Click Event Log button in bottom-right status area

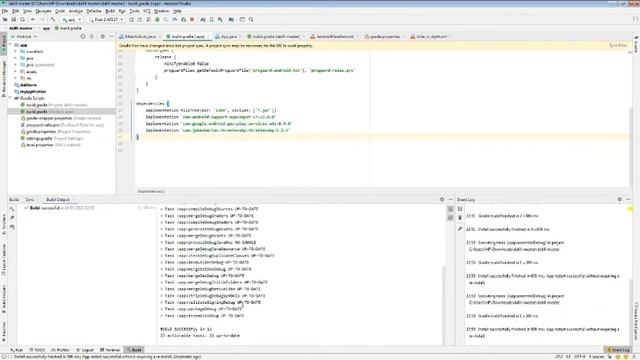click(x=618, y=350)
